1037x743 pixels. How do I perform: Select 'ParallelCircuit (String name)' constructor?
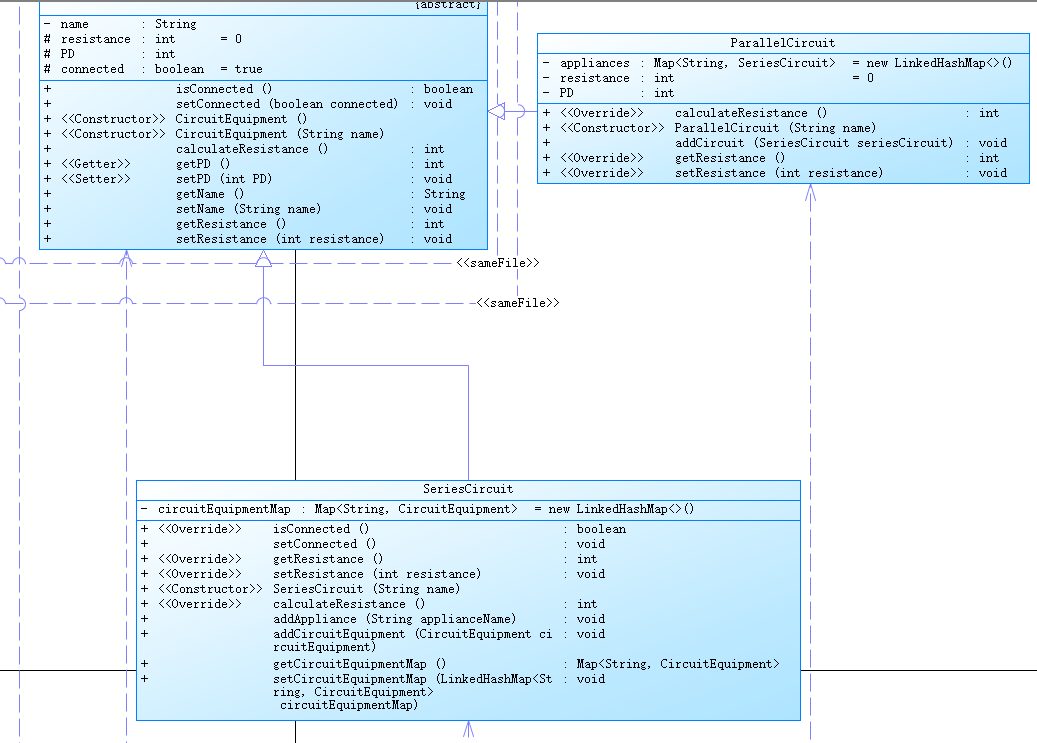709,128
